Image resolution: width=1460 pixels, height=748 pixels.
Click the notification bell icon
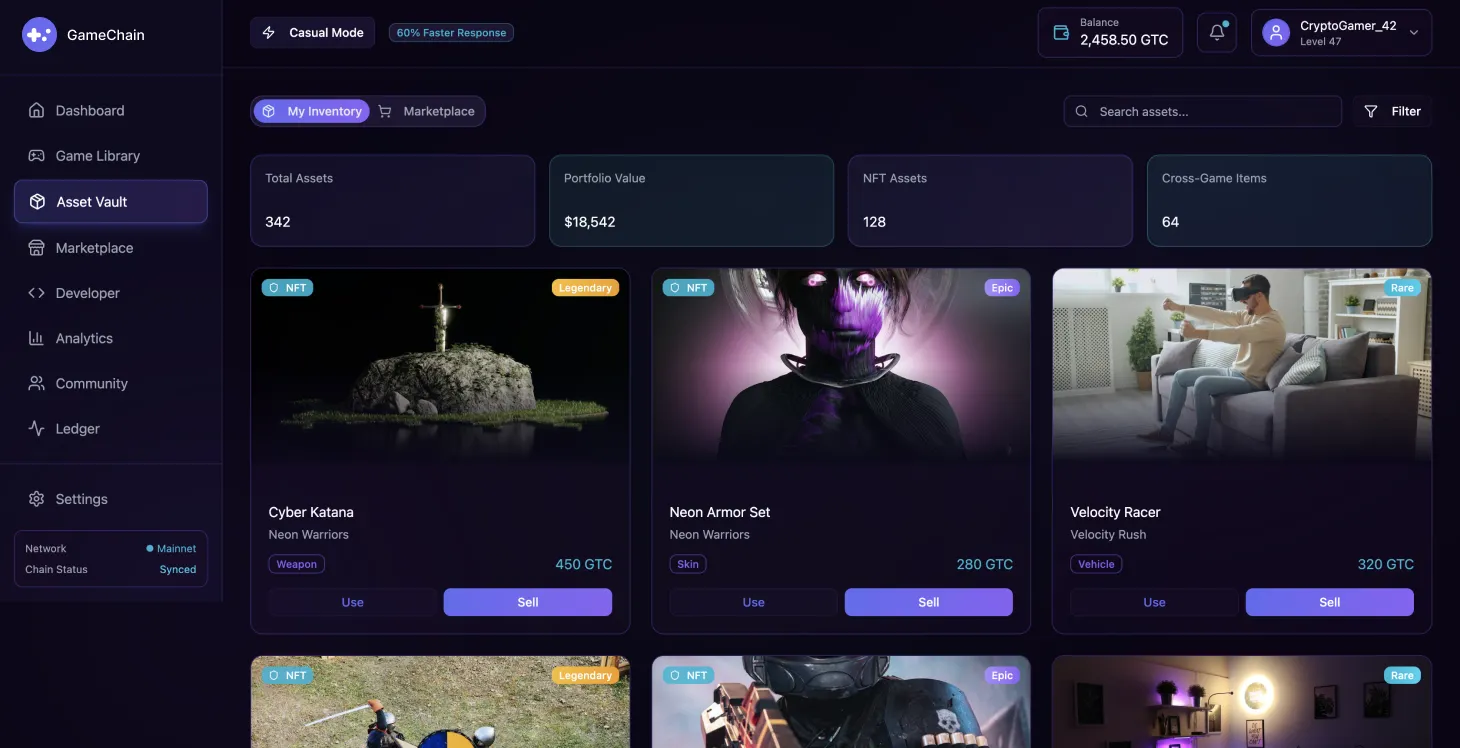1216,31
